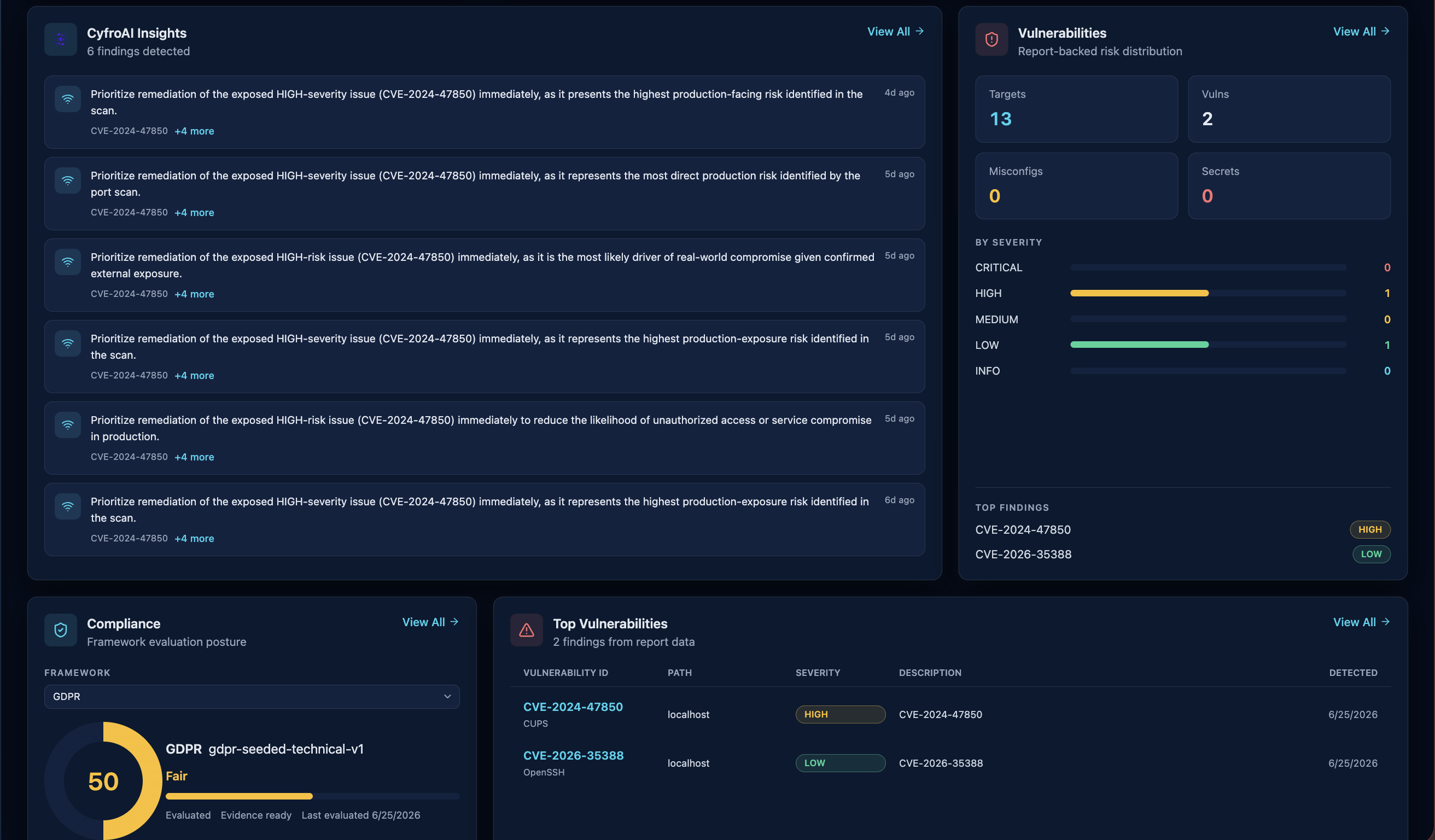Click the Evidence ready status text
Viewport: 1435px width, 840px height.
coord(256,815)
